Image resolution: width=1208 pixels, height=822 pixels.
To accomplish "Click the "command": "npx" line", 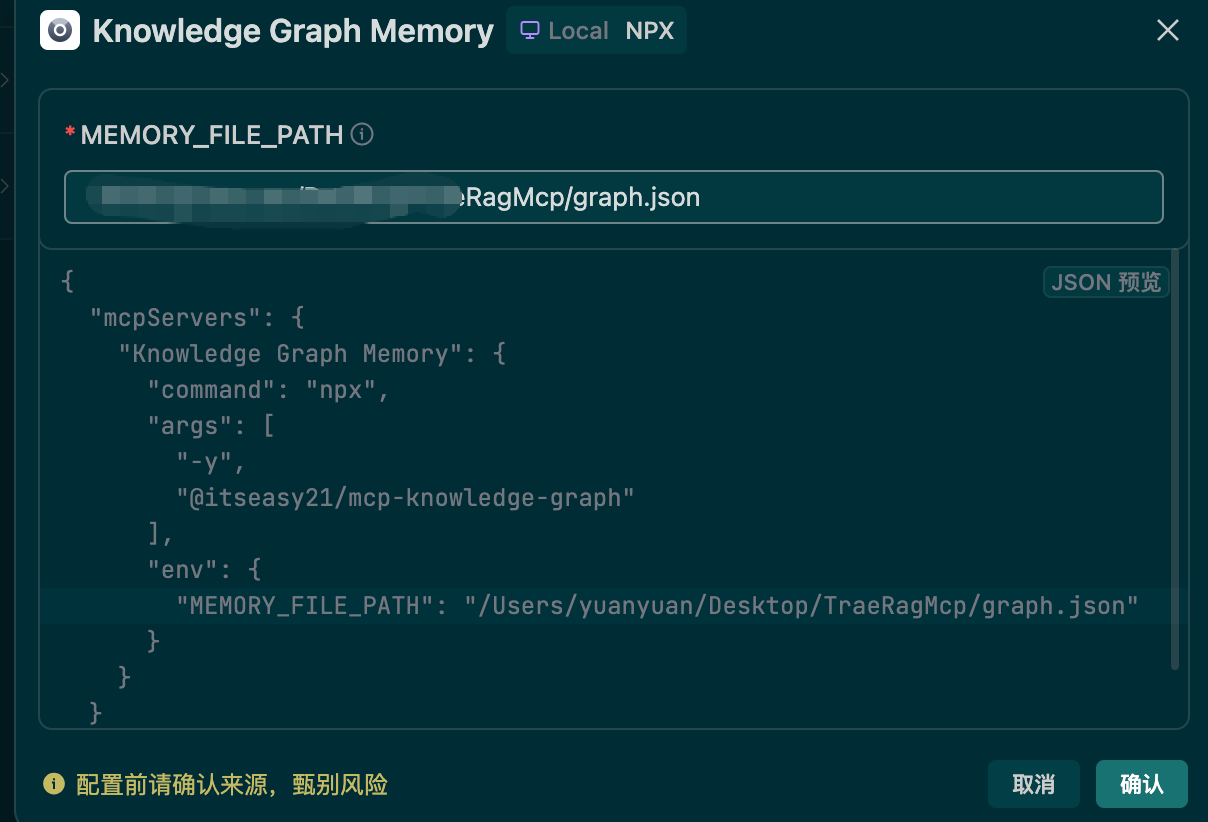I will point(269,390).
